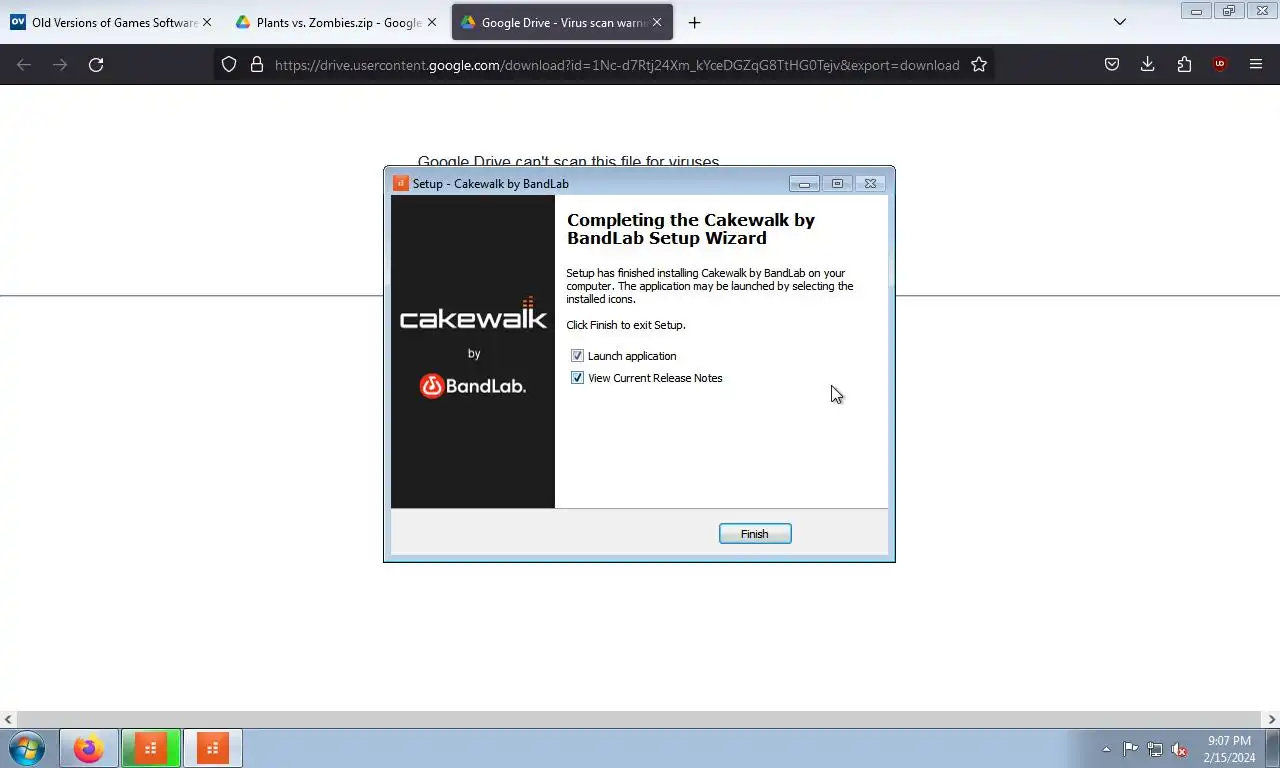Click the drive.usercontent.google.com address bar
The width and height of the screenshot is (1280, 768).
pyautogui.click(x=616, y=65)
